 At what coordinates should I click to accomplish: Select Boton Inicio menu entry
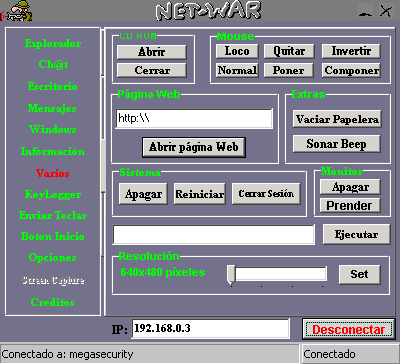[53, 236]
